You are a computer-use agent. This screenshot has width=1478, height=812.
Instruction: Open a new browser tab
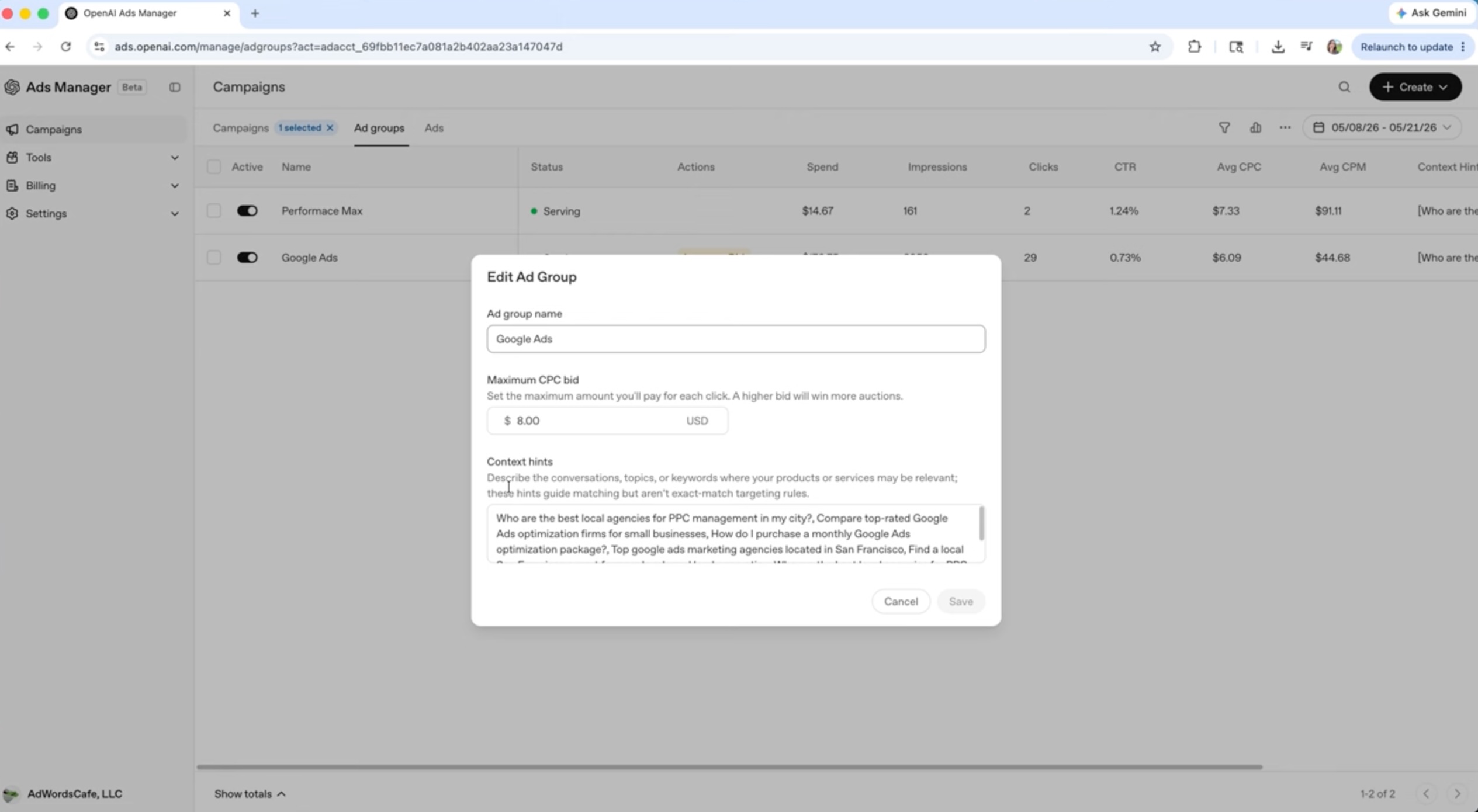(255, 13)
